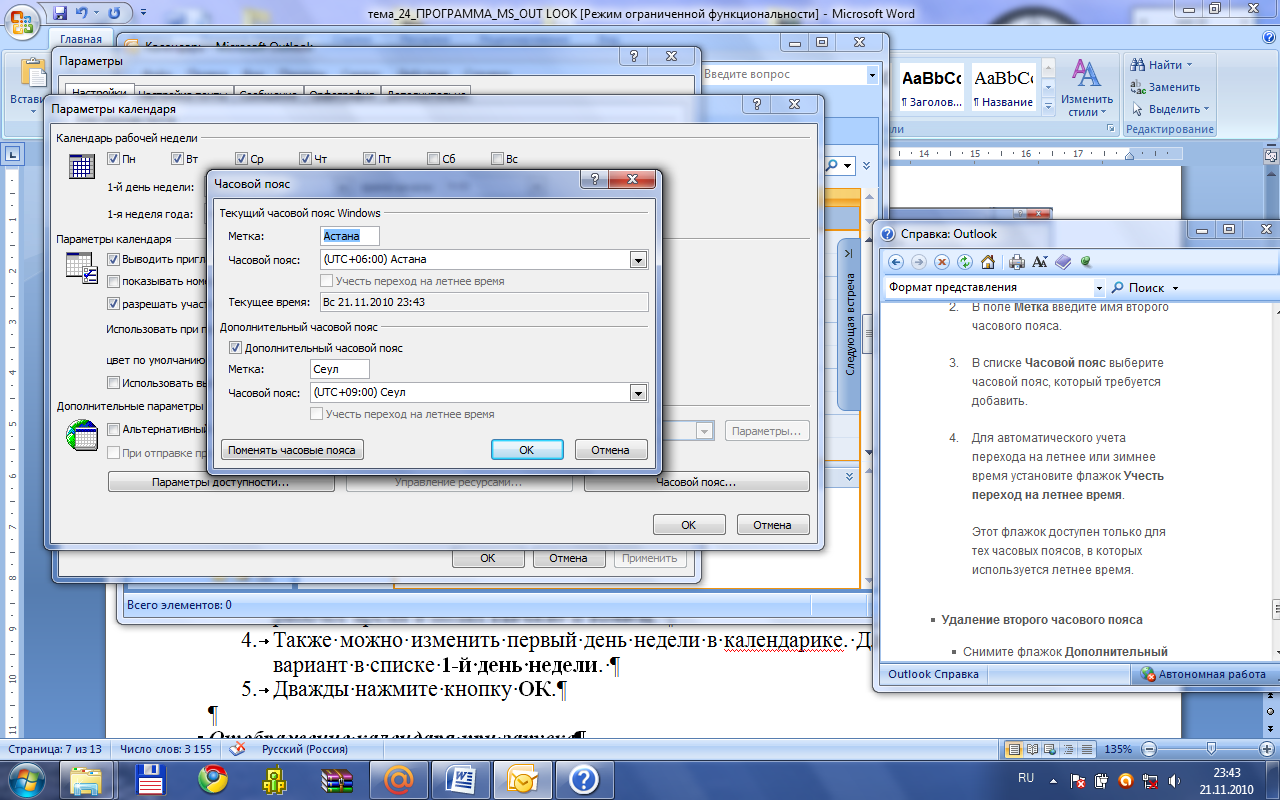Click OK in Time Zone dialog
1280x800 pixels.
(x=527, y=450)
